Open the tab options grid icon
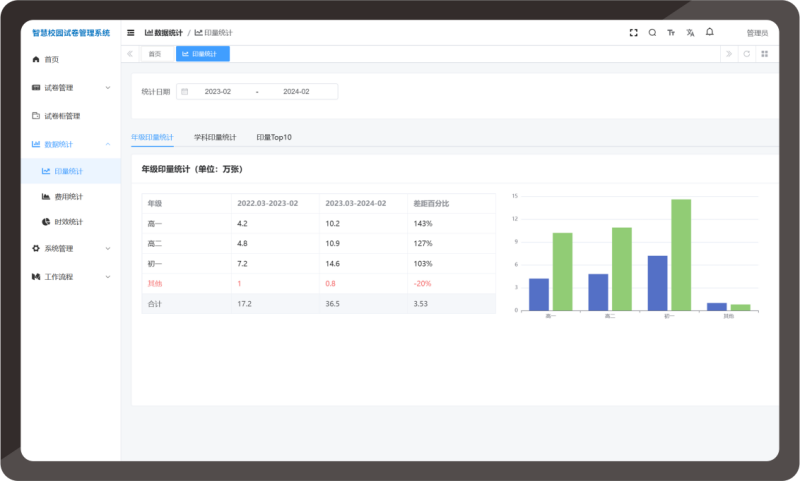800x481 pixels. 764,54
